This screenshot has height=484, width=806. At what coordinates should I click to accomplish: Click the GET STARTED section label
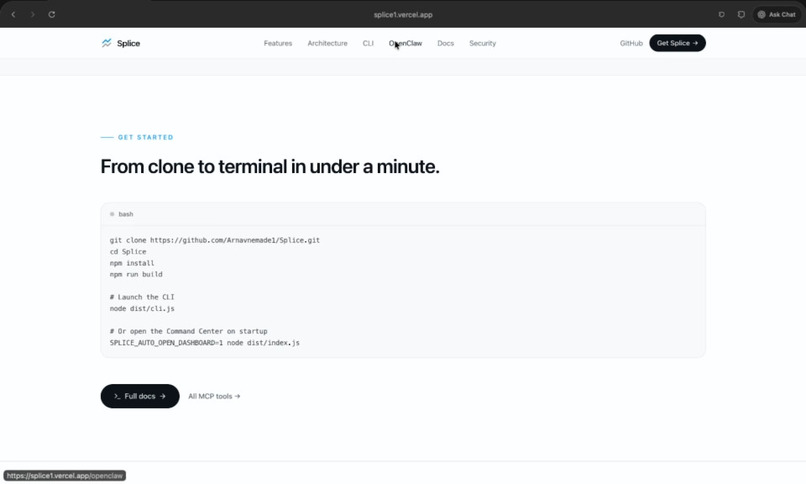[145, 137]
